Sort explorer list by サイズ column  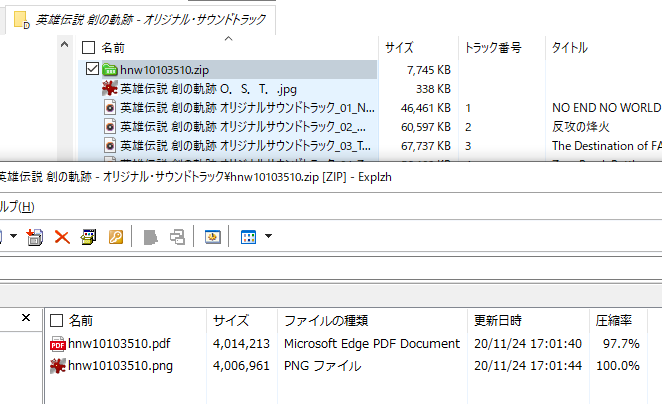coord(399,48)
